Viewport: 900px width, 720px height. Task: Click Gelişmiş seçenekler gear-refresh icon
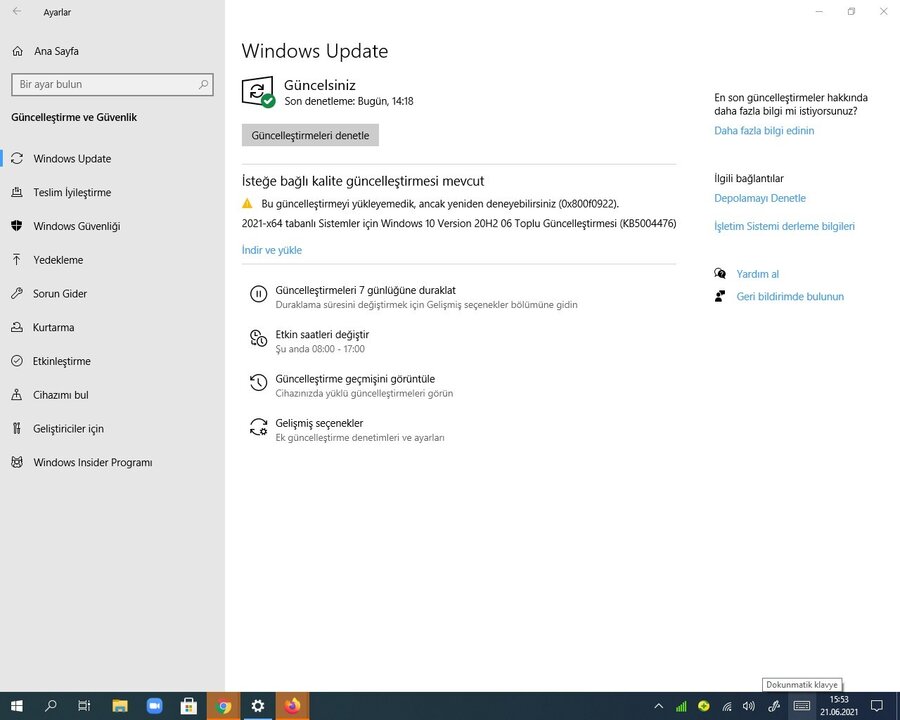coord(258,427)
